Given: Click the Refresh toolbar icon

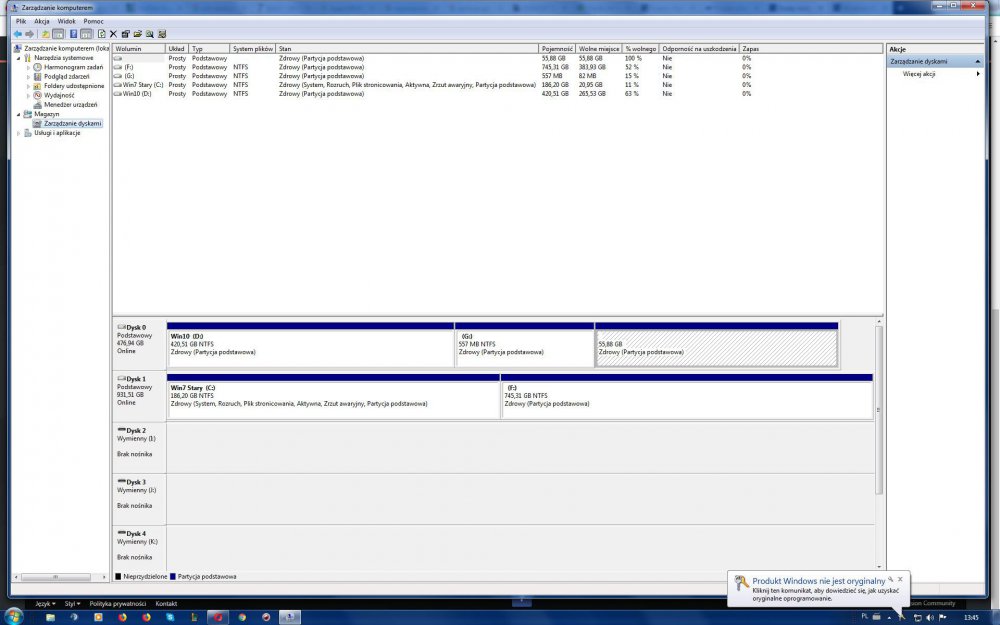Looking at the screenshot, I should [x=100, y=34].
